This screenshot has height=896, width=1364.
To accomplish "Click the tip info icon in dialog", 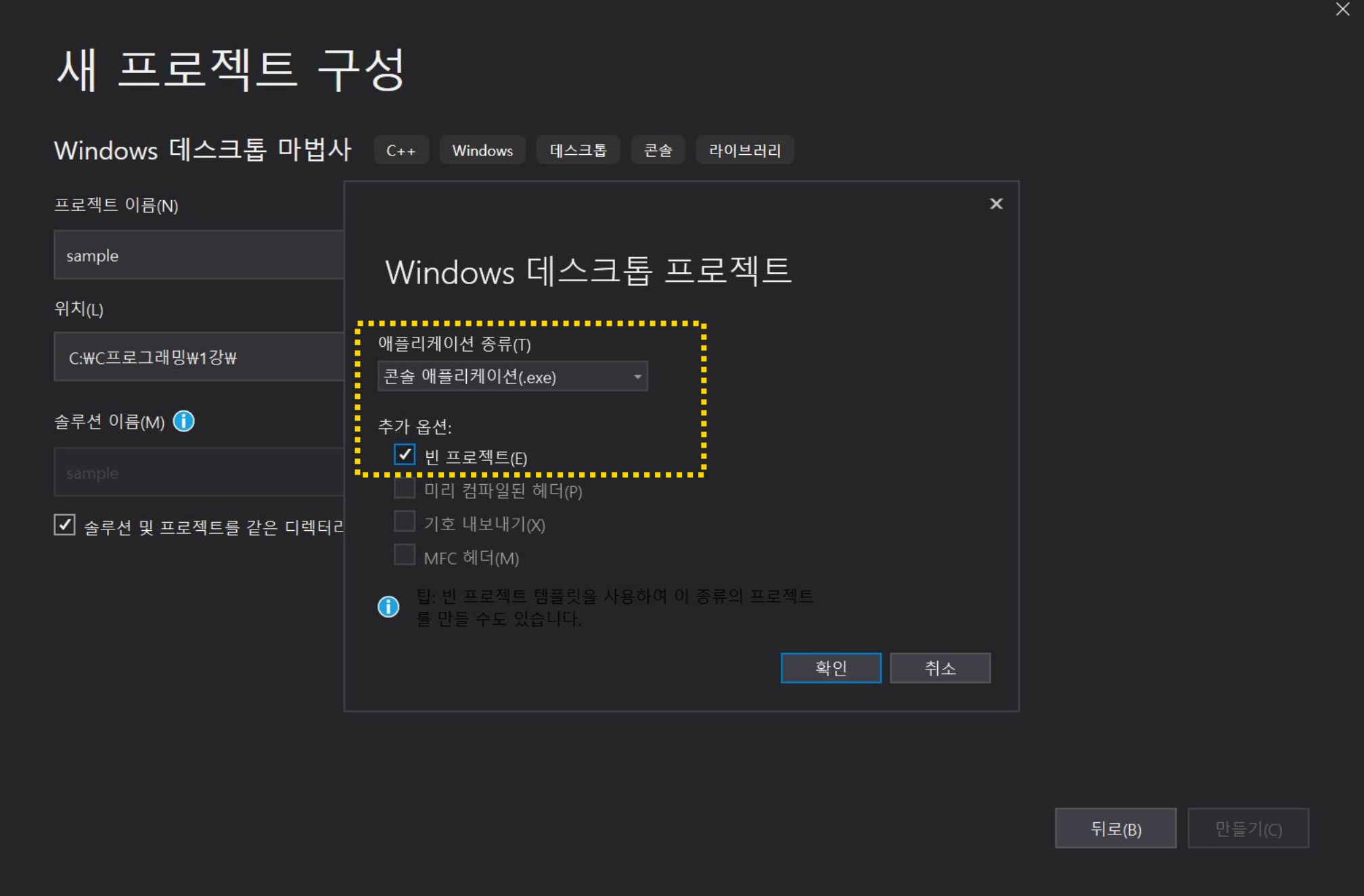I will [388, 607].
